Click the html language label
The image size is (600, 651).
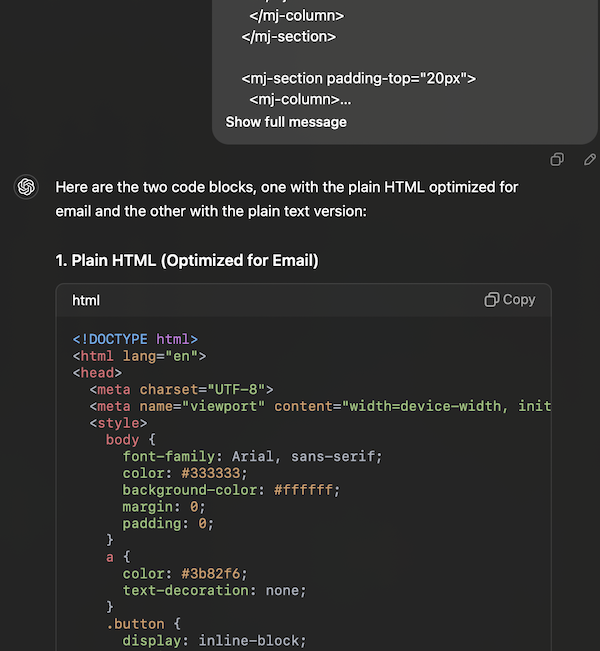86,300
